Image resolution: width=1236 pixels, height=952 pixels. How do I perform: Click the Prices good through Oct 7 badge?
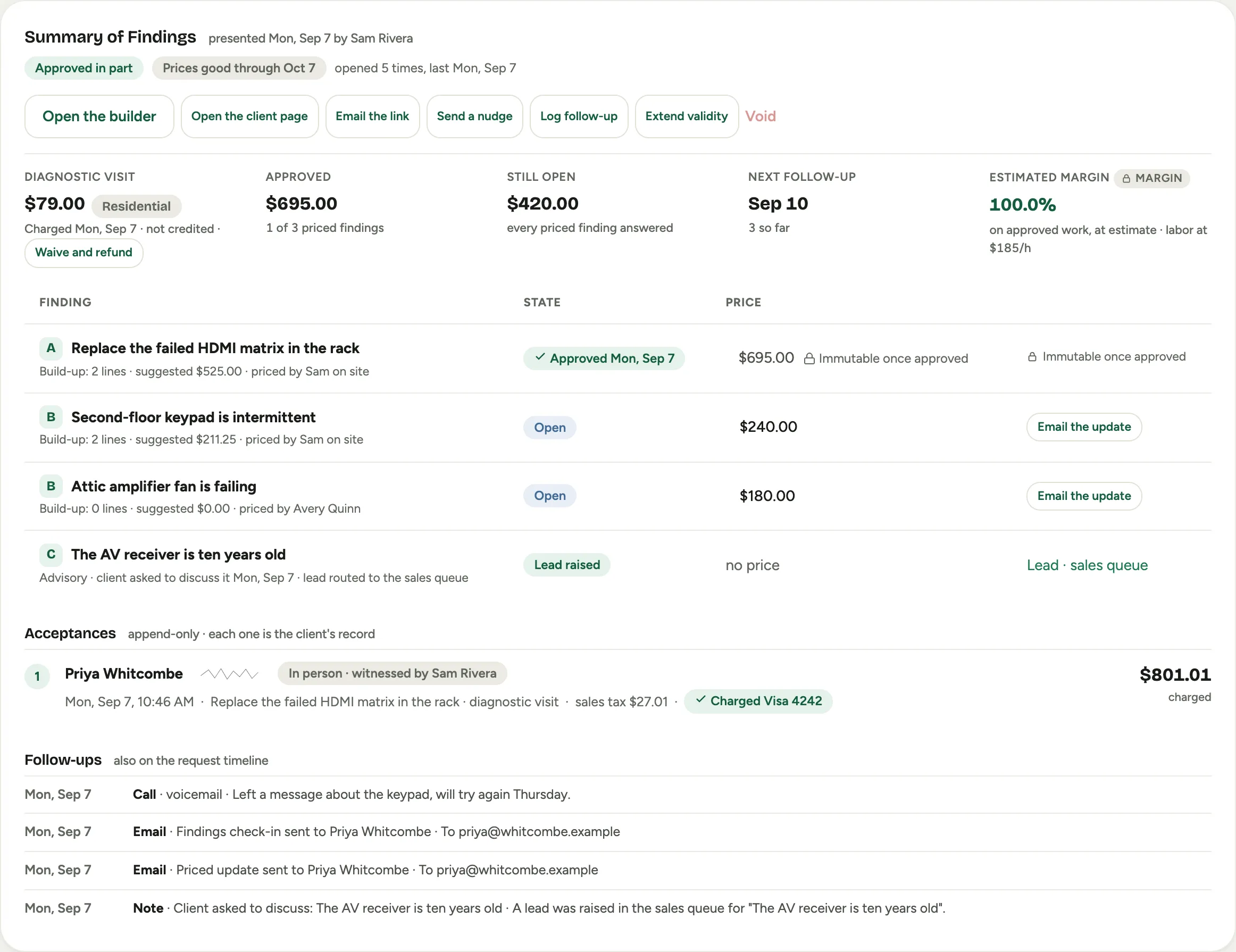tap(239, 68)
